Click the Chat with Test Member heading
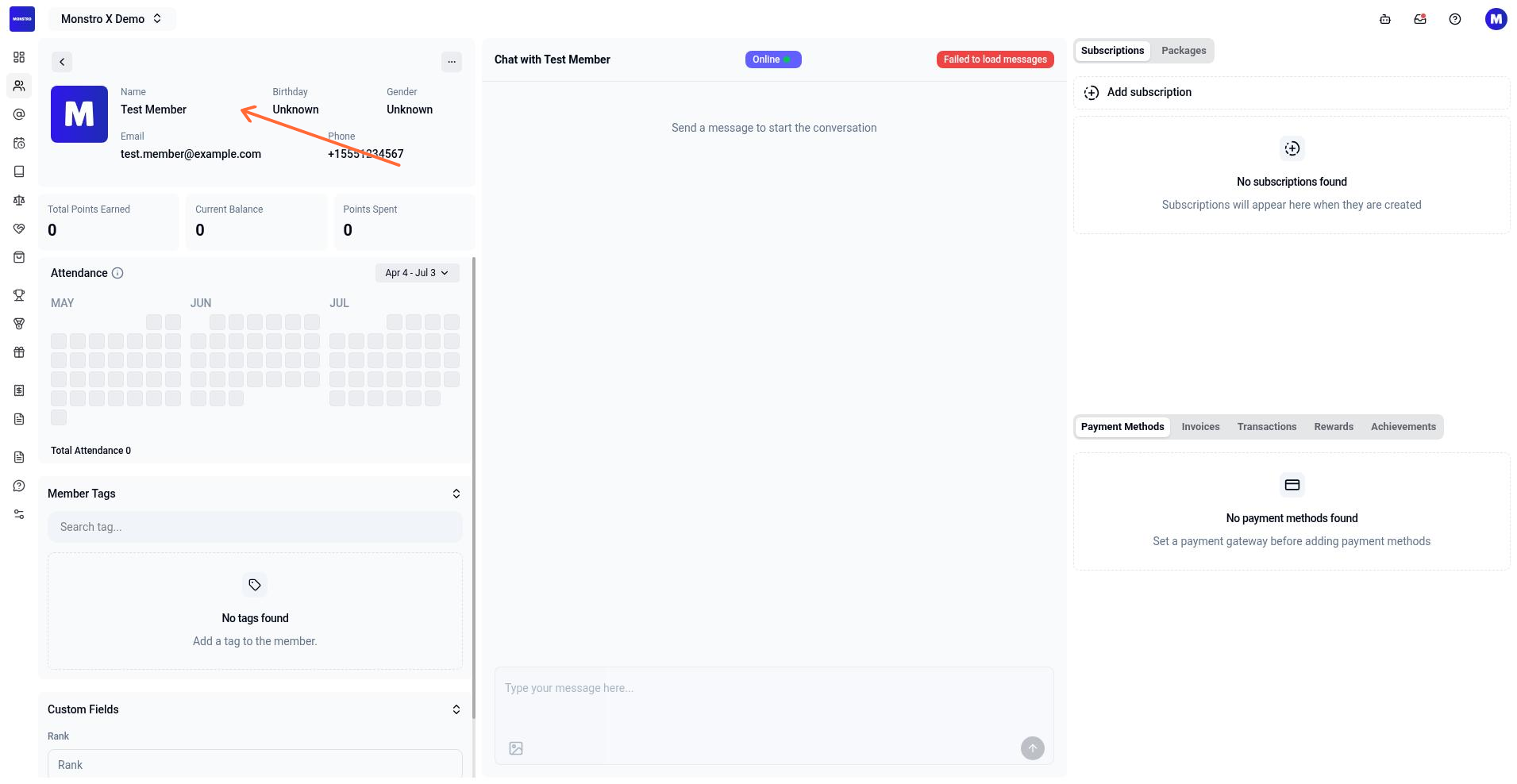Image resolution: width=1517 pixels, height=784 pixels. click(x=553, y=60)
